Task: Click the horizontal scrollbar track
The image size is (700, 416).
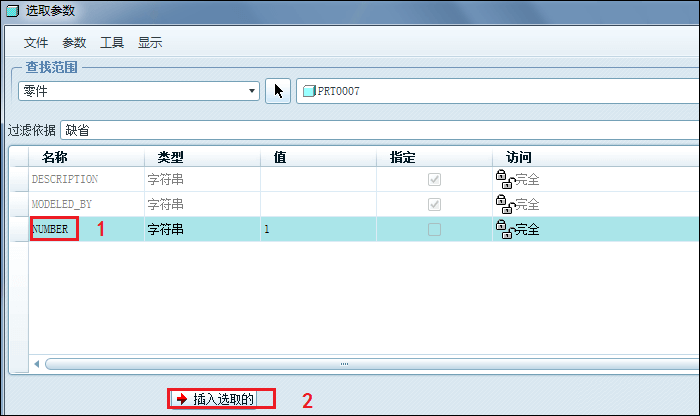Action: [x=372, y=364]
